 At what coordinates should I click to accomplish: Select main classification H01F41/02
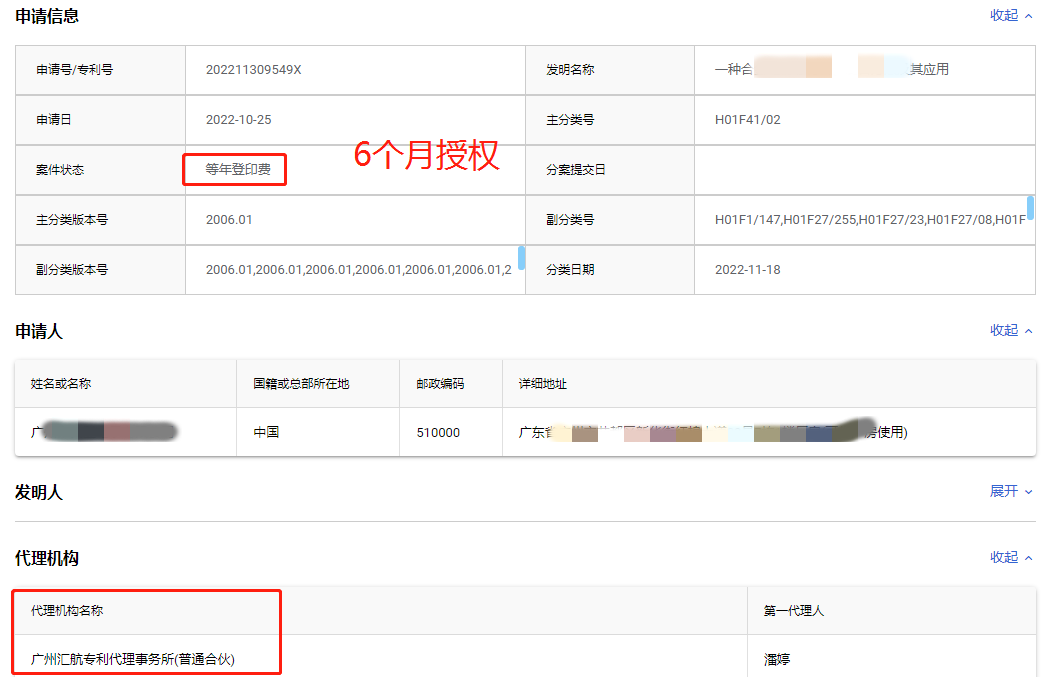click(x=747, y=120)
